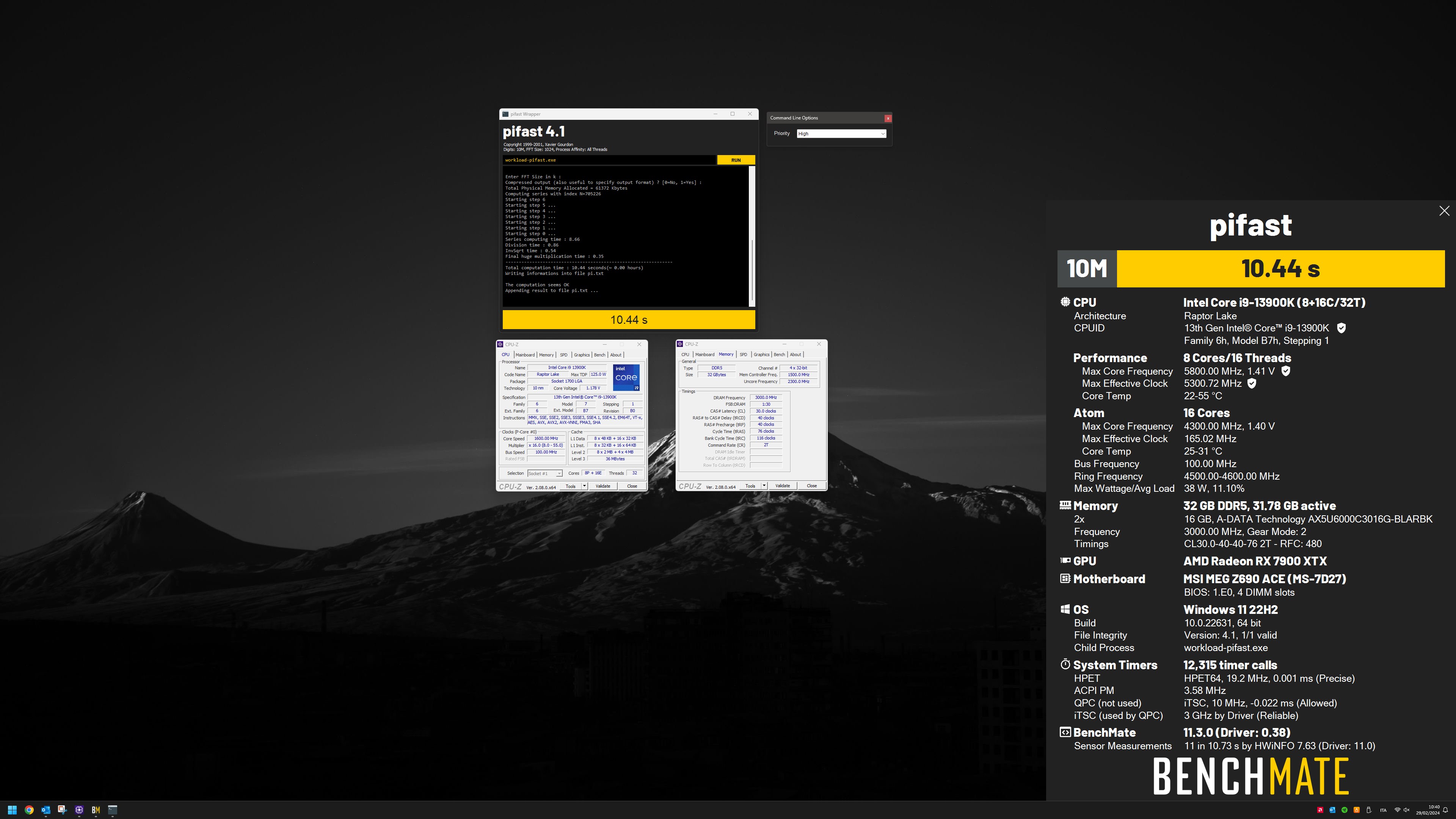The image size is (1456, 819).
Task: Open About tab in left CPU-Z window
Action: click(x=615, y=355)
